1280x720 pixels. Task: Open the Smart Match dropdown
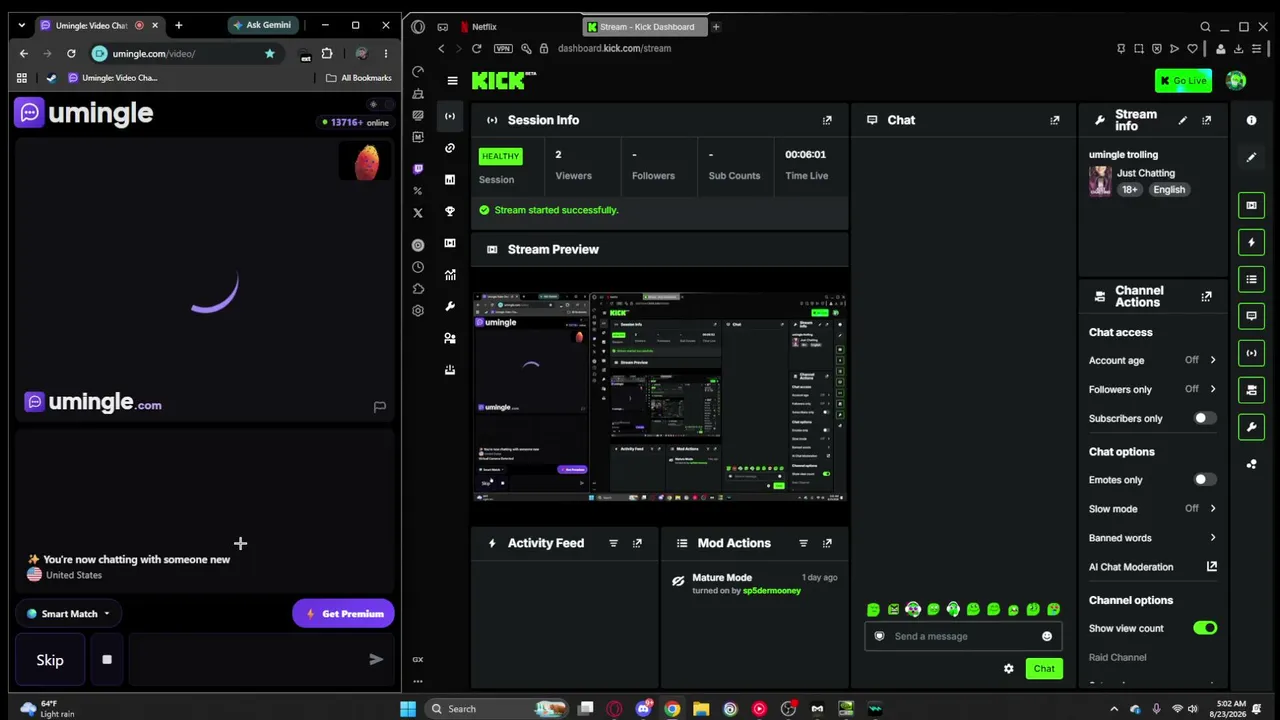pos(68,614)
